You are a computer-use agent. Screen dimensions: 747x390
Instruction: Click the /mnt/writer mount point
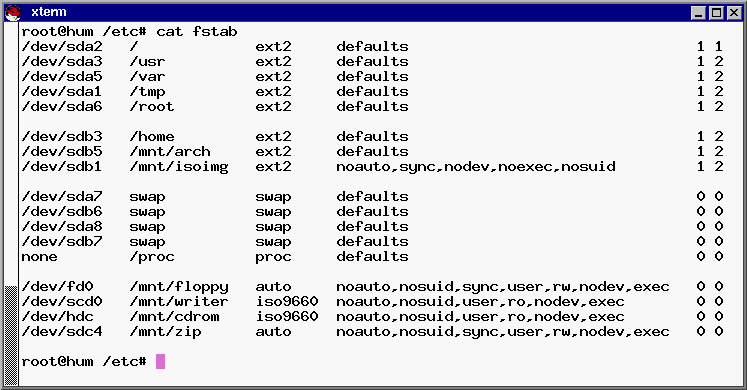click(x=179, y=301)
